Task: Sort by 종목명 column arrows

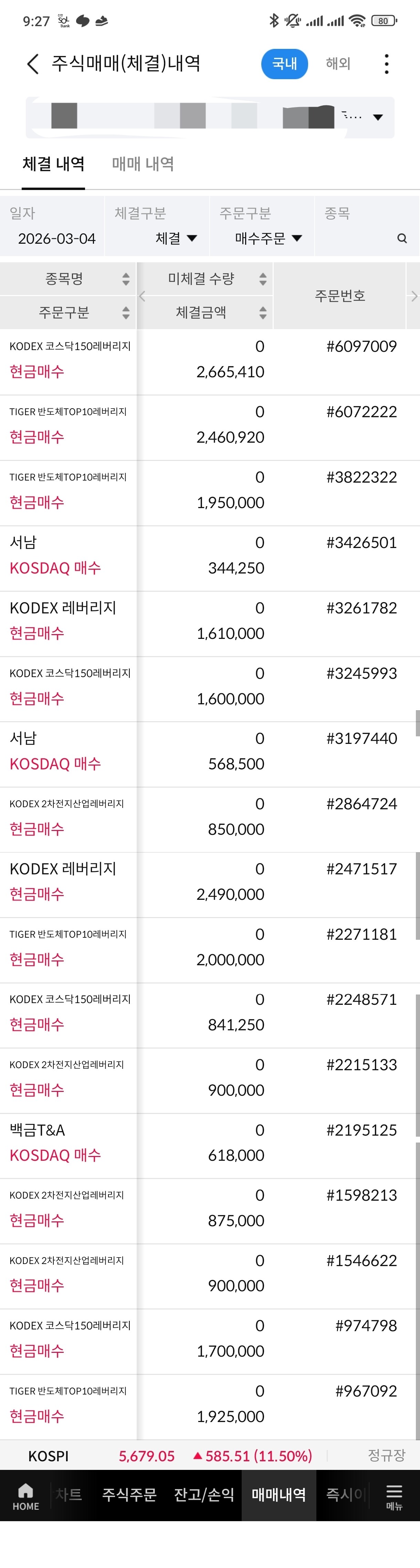Action: (x=126, y=279)
